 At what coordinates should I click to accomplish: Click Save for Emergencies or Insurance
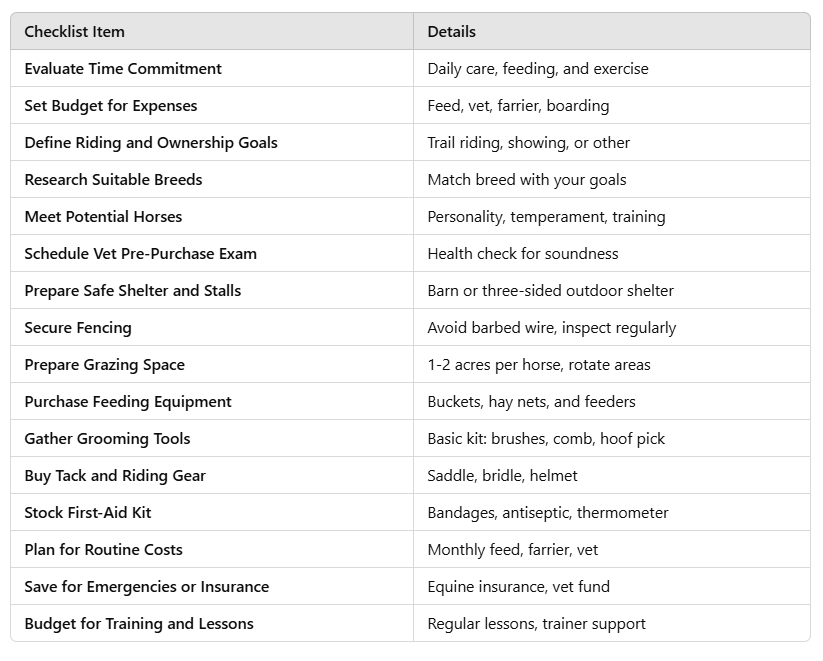click(x=147, y=586)
